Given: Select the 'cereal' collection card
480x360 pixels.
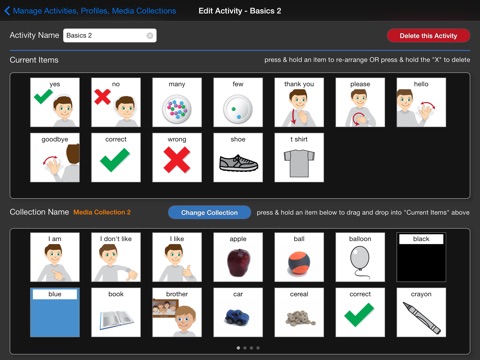Looking at the screenshot, I should coord(299,312).
